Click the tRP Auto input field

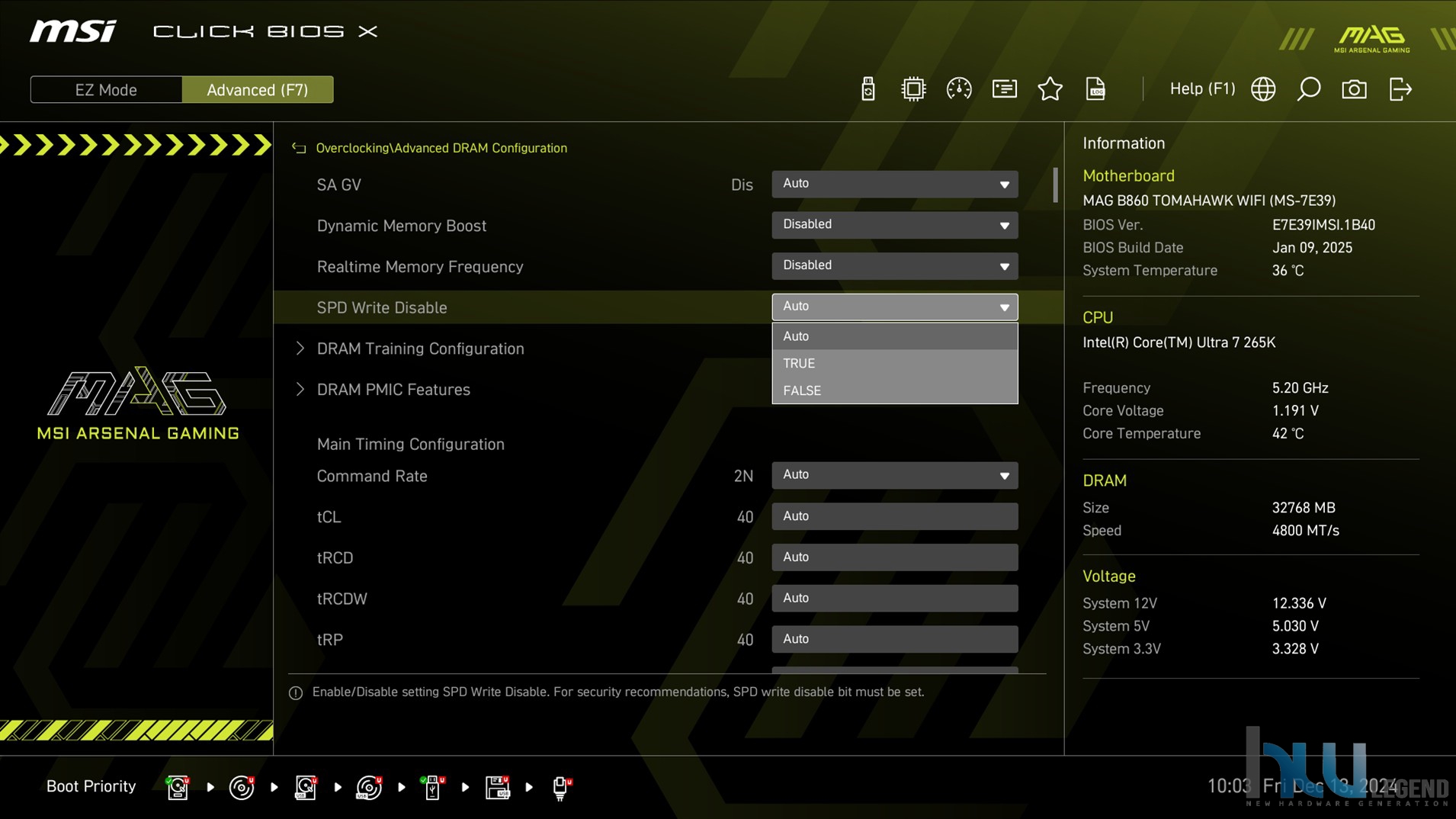click(x=894, y=639)
